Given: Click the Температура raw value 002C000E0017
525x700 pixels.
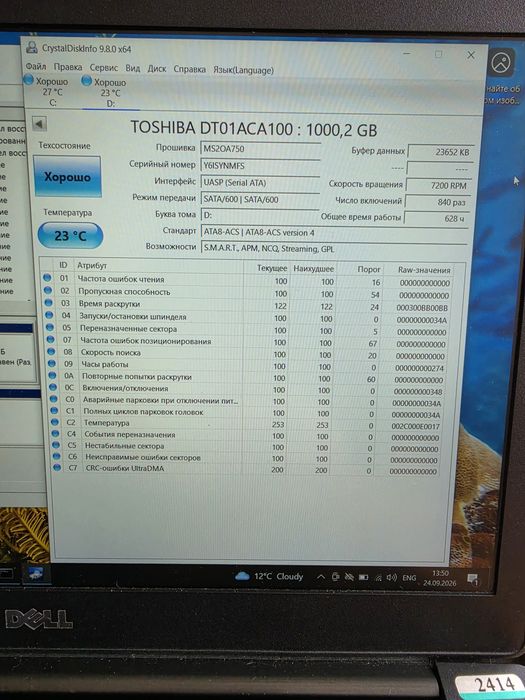Looking at the screenshot, I should (x=416, y=426).
